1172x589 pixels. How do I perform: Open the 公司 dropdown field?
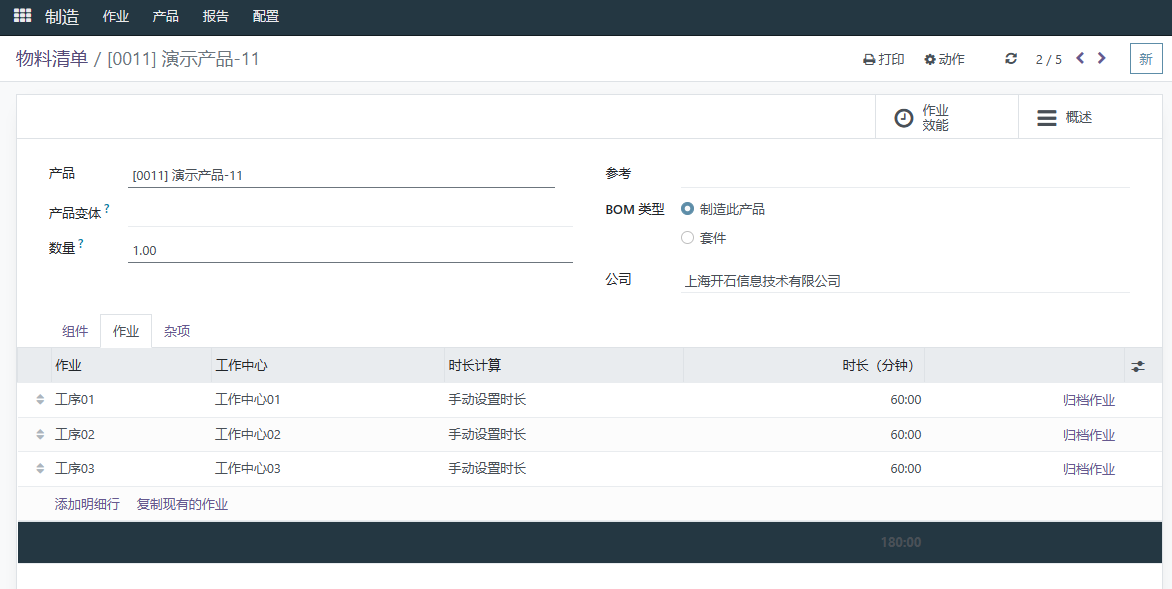coord(905,281)
